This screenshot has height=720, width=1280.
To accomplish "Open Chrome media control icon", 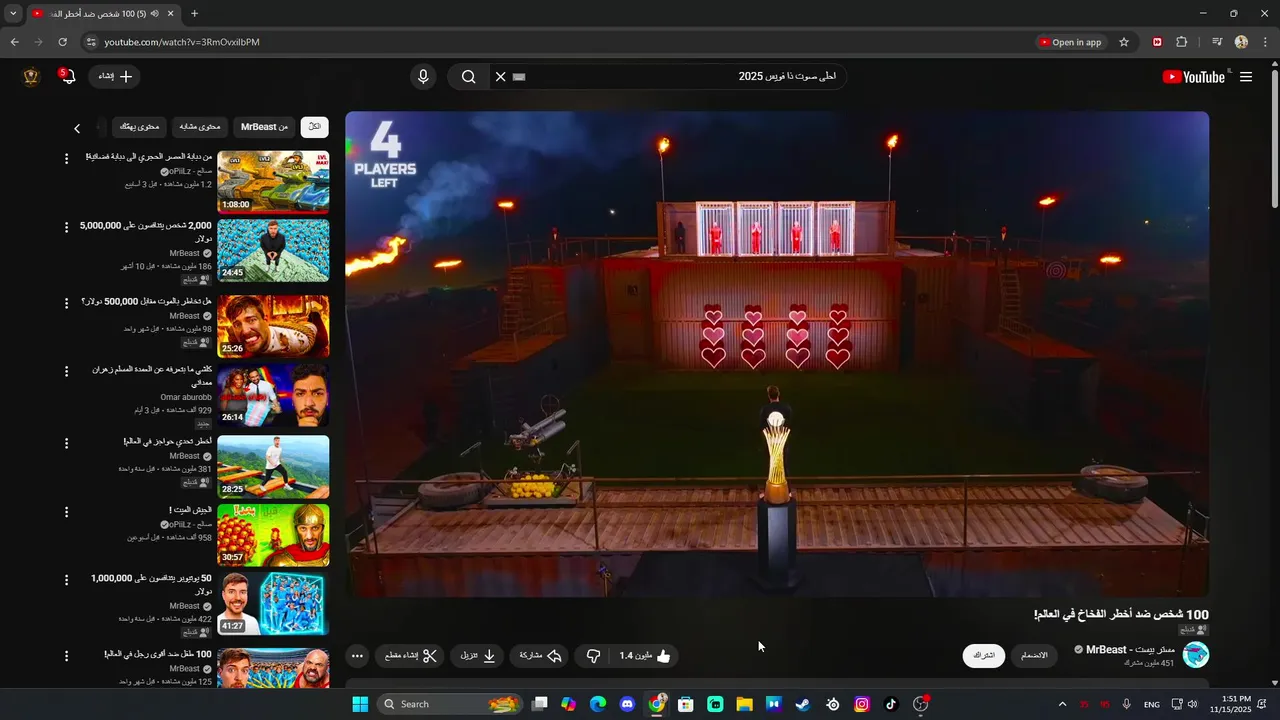I will pyautogui.click(x=1217, y=42).
